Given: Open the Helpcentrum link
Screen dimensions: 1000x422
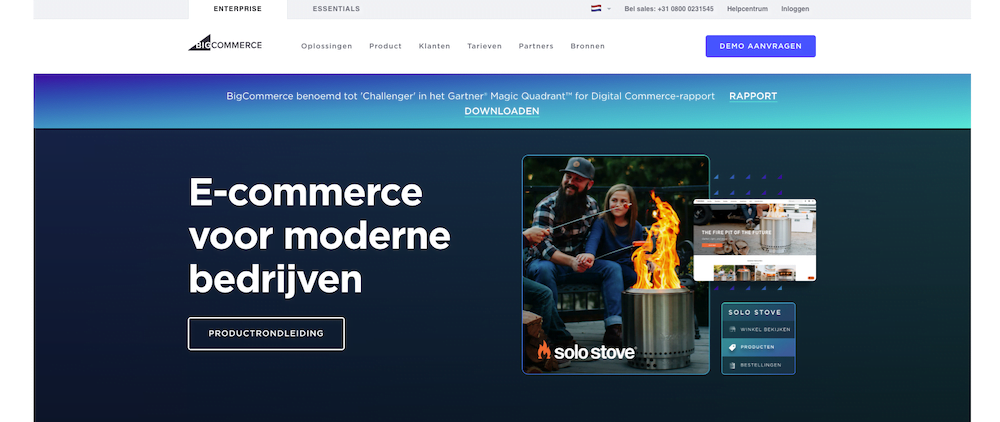Looking at the screenshot, I should click(x=745, y=9).
